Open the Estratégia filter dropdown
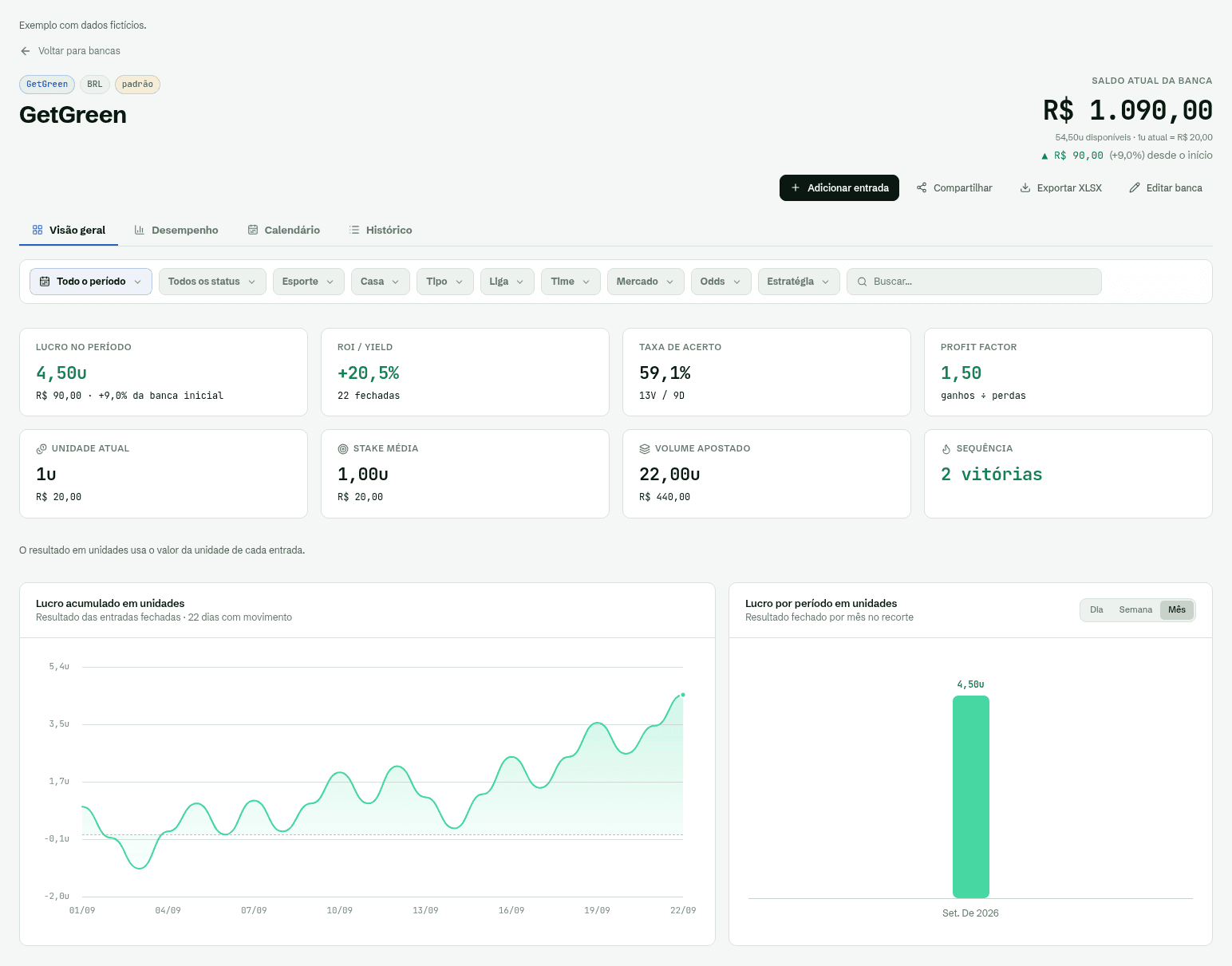Viewport: 1232px width, 966px height. pos(799,282)
